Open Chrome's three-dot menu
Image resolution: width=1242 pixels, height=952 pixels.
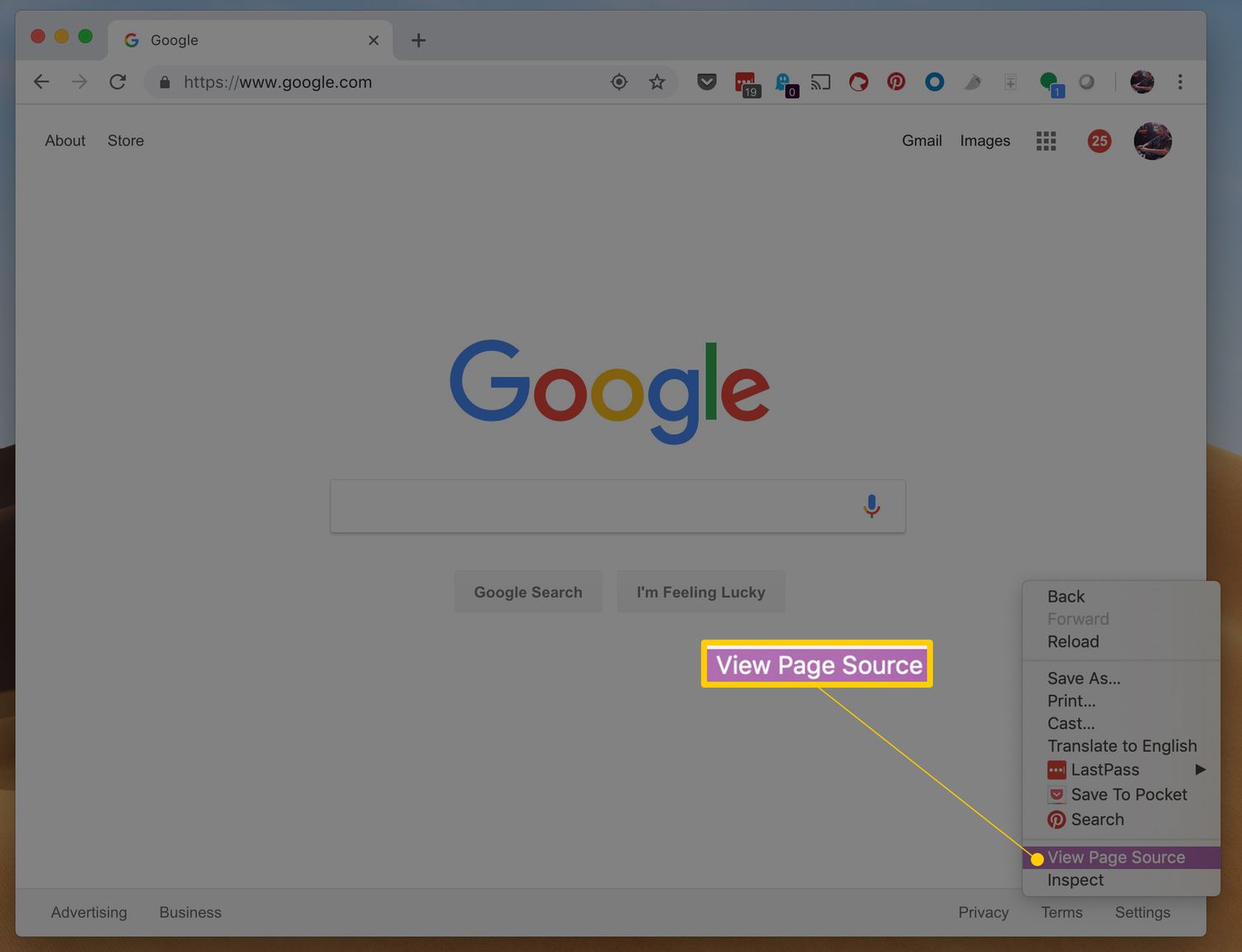[x=1181, y=82]
